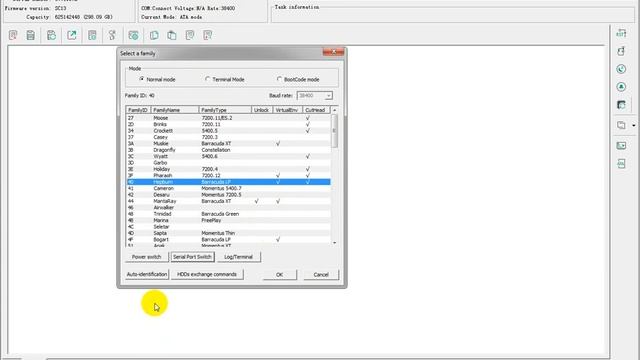Select the Pharaoh 7200.12 row

pyautogui.click(x=228, y=176)
